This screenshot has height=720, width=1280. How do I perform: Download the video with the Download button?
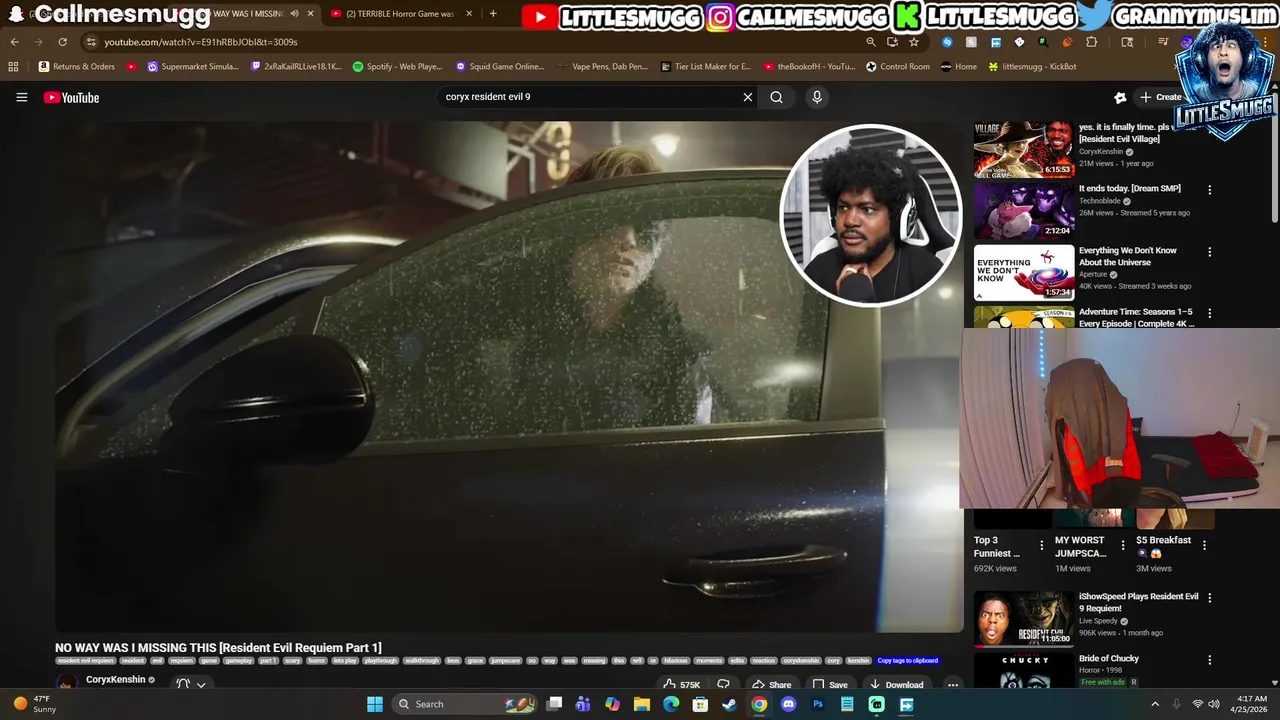coord(896,685)
